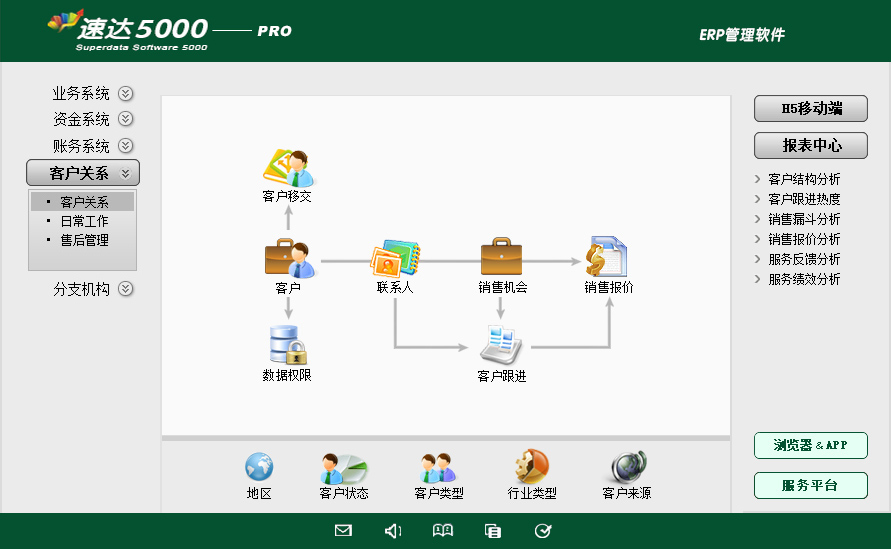
Task: Select the 日常工作 submenu item
Action: pyautogui.click(x=82, y=221)
